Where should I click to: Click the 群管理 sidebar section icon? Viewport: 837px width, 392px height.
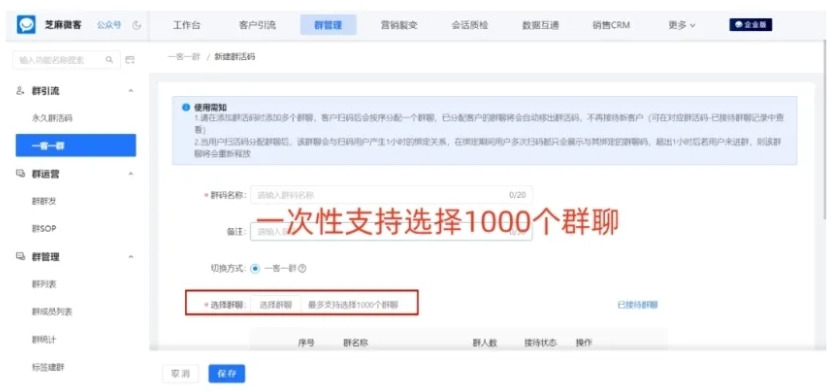point(20,257)
